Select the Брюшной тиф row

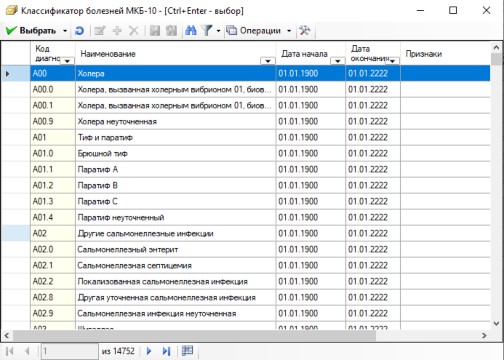(246, 153)
